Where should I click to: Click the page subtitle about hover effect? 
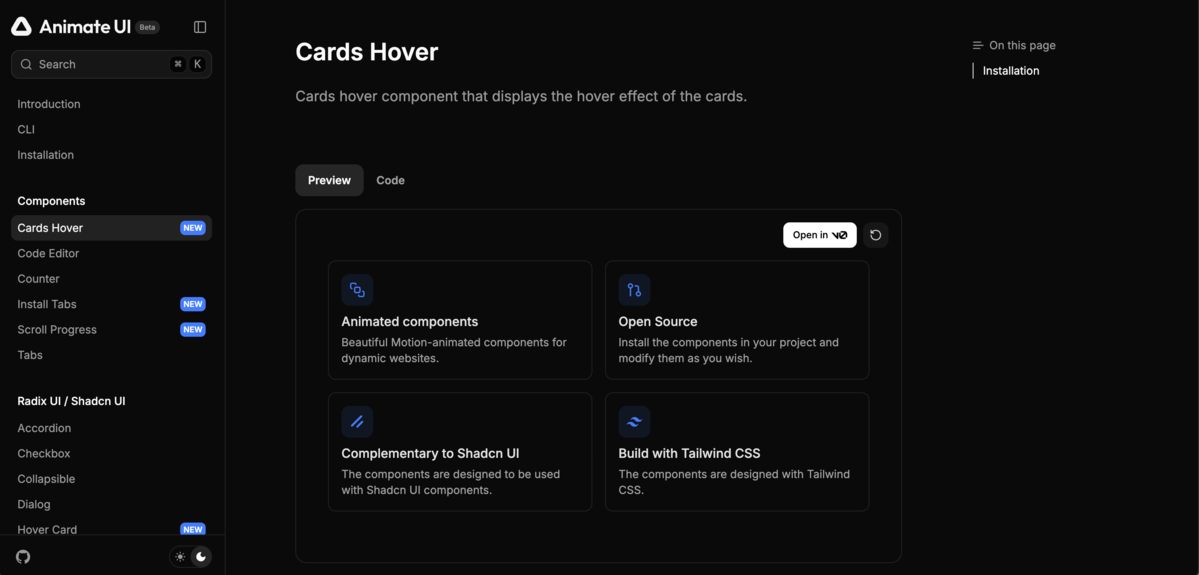(x=521, y=97)
